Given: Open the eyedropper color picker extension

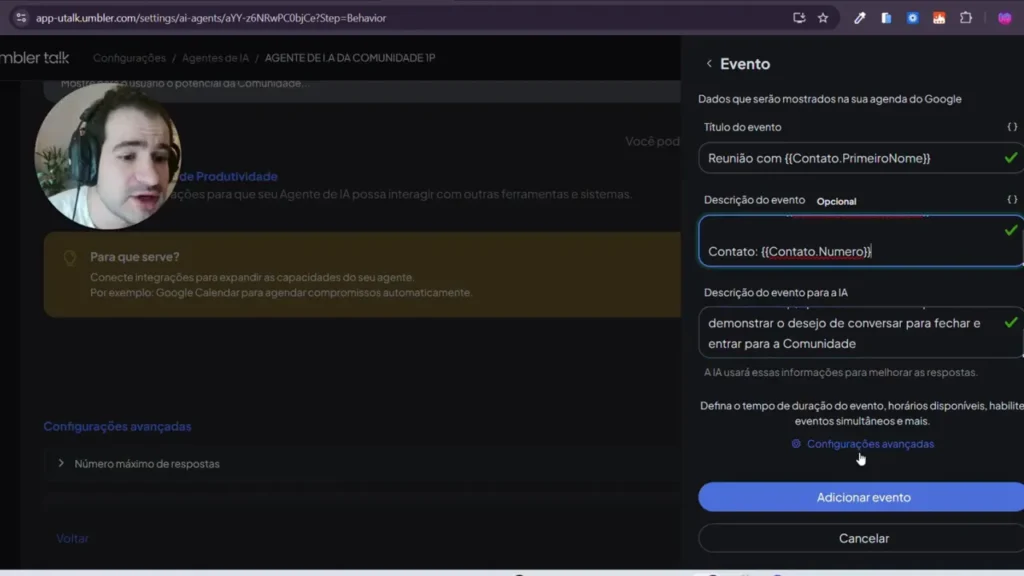Looking at the screenshot, I should click(859, 18).
